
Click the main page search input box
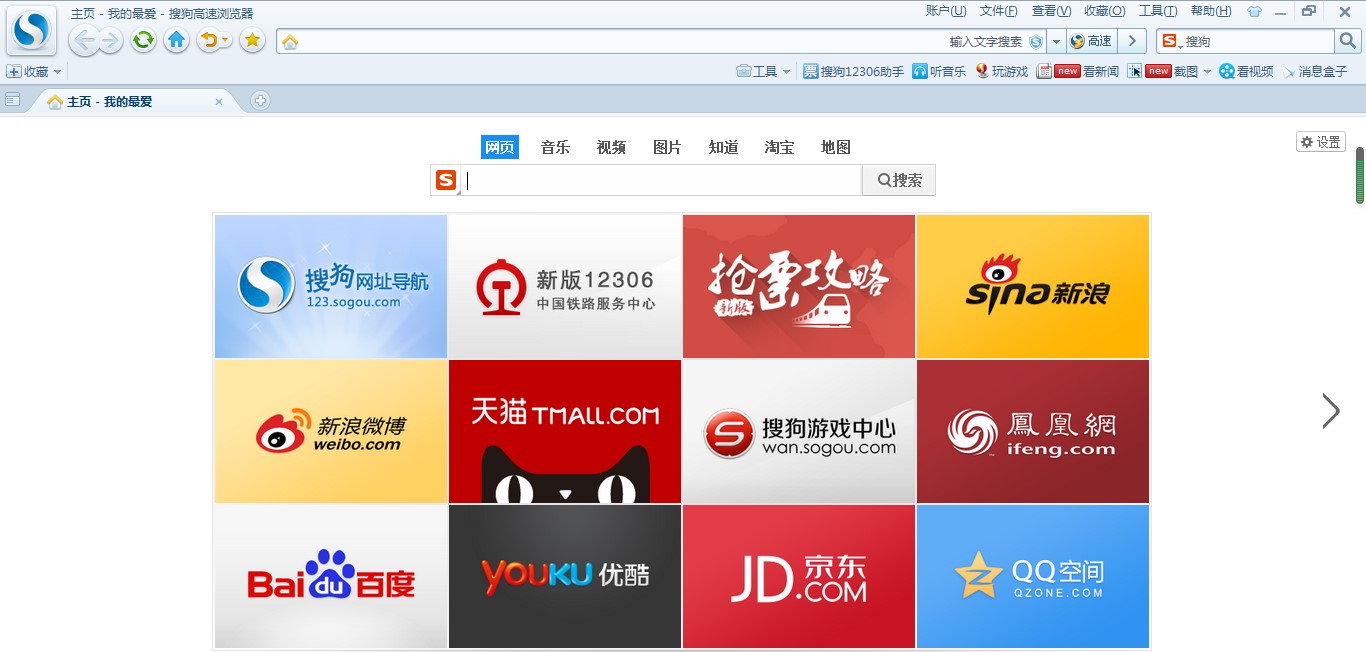tap(661, 180)
